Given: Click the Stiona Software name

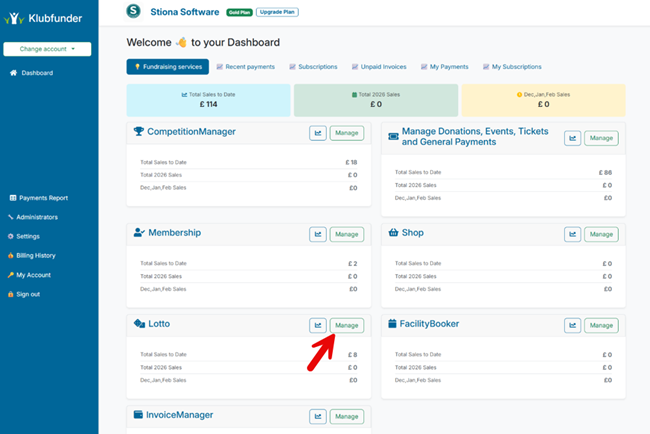Looking at the screenshot, I should tap(184, 12).
